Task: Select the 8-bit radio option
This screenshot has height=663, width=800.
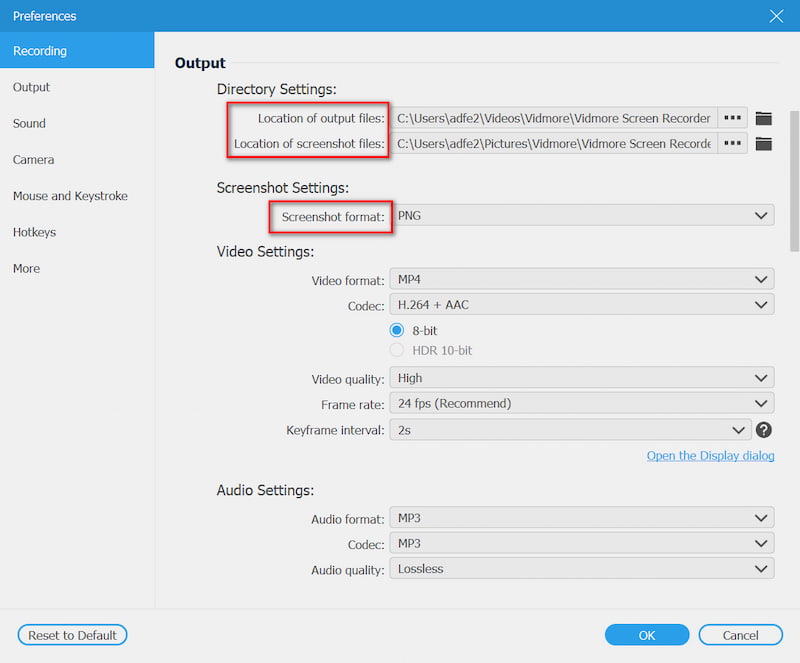Action: click(x=397, y=330)
